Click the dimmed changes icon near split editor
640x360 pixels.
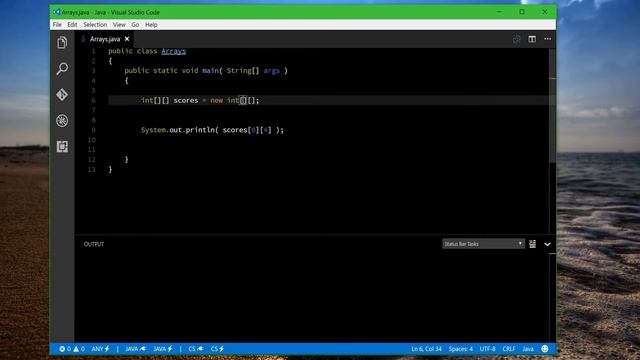(x=516, y=39)
